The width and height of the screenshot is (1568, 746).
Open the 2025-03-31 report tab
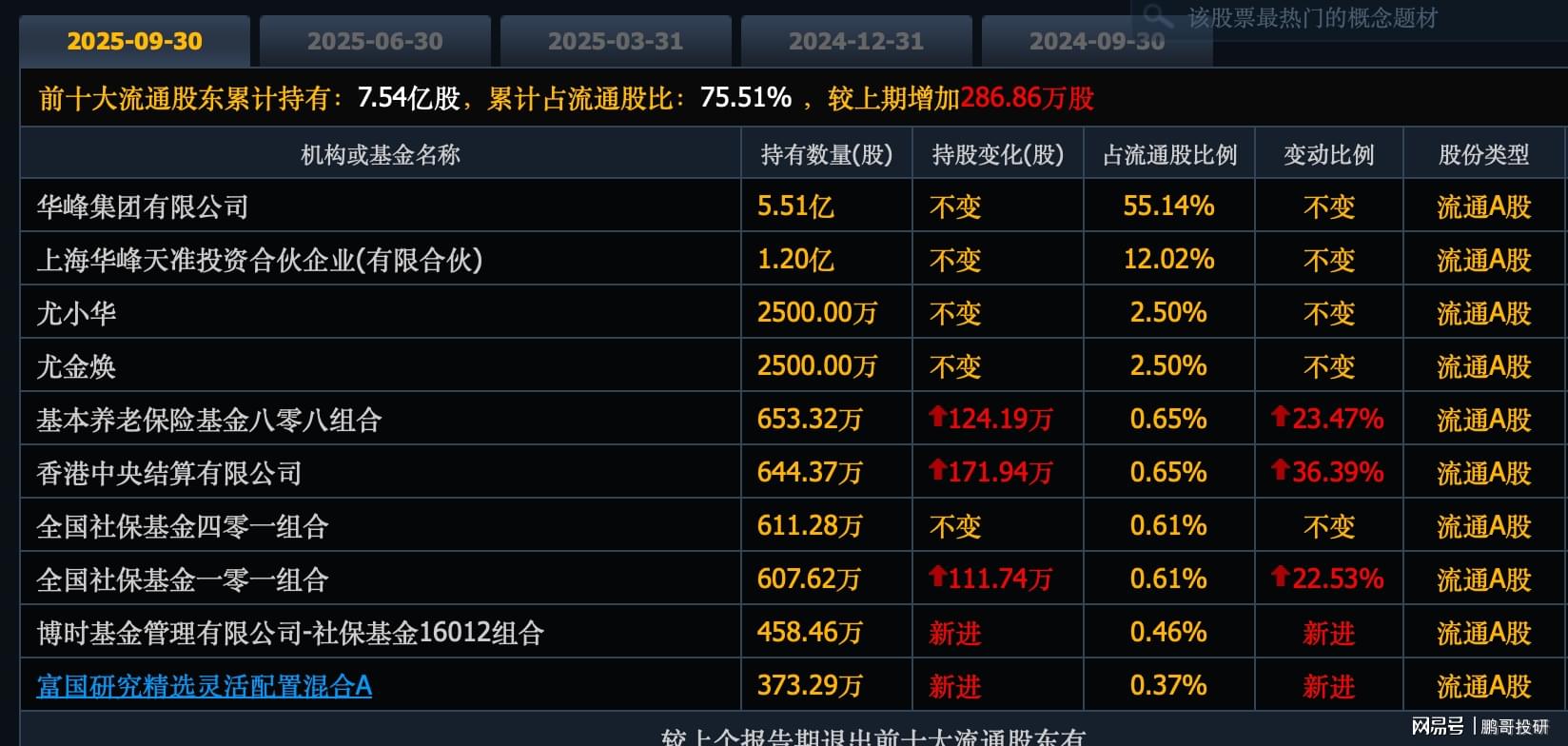(x=616, y=42)
